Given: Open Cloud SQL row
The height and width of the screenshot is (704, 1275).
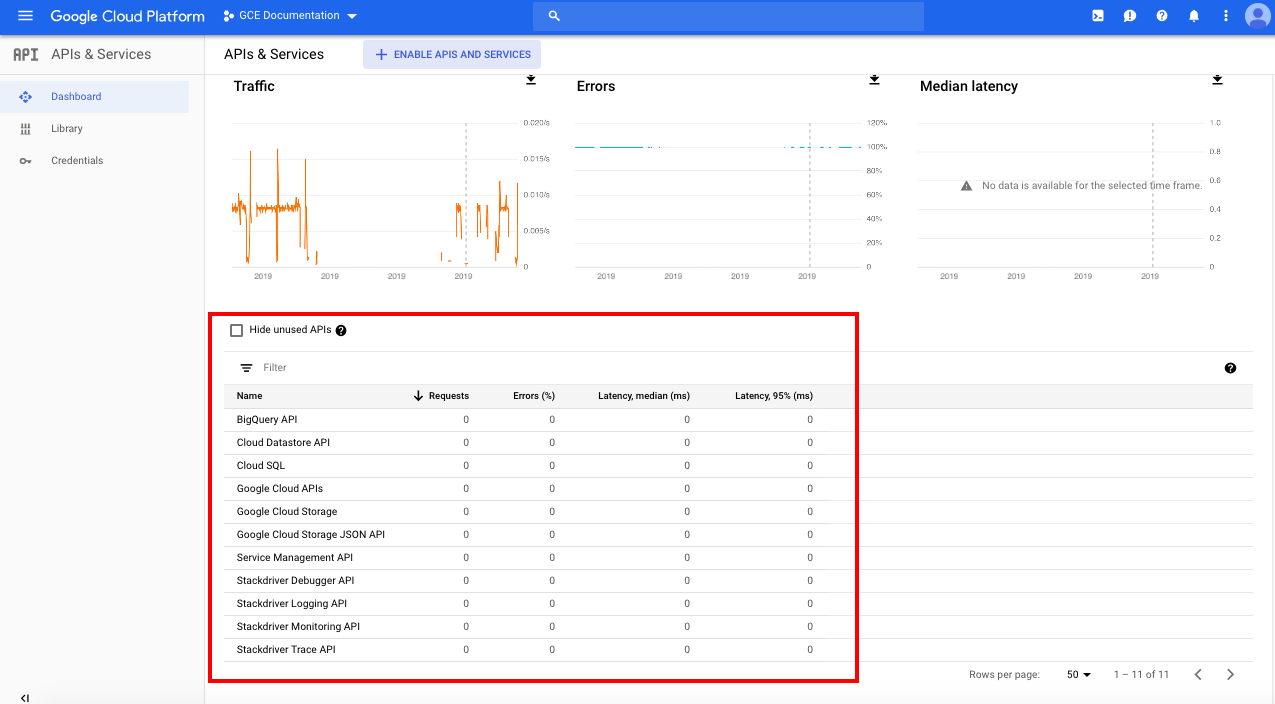Looking at the screenshot, I should pyautogui.click(x=738, y=466).
